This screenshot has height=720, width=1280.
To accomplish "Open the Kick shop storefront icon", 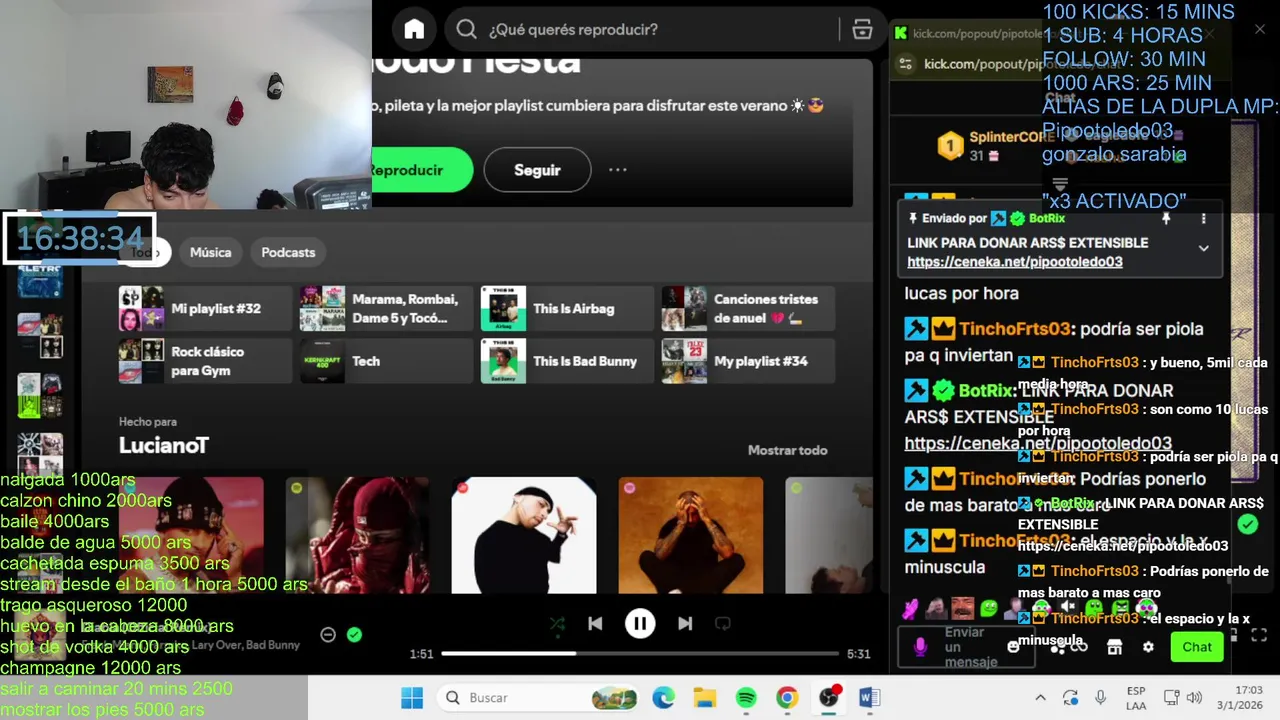I will point(1114,647).
